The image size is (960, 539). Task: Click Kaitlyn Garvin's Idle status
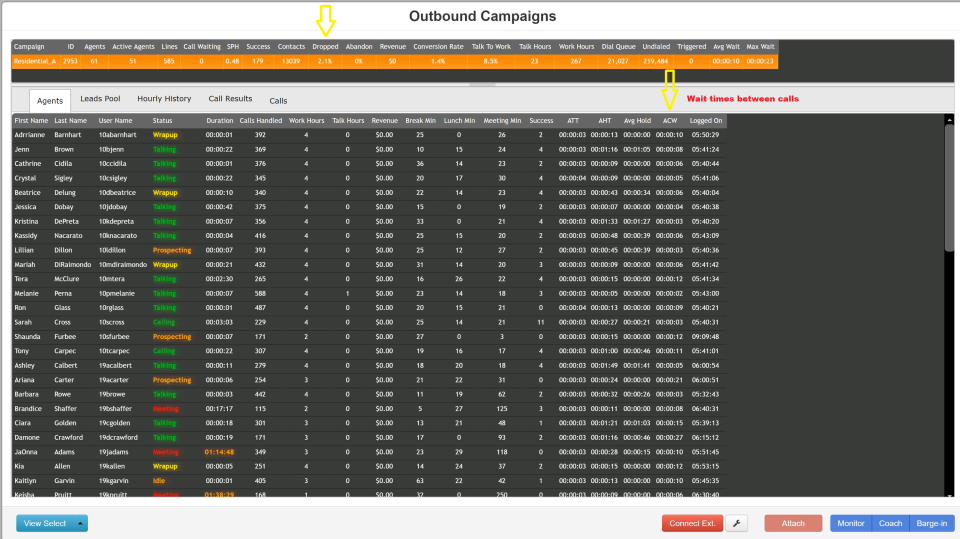tap(159, 481)
